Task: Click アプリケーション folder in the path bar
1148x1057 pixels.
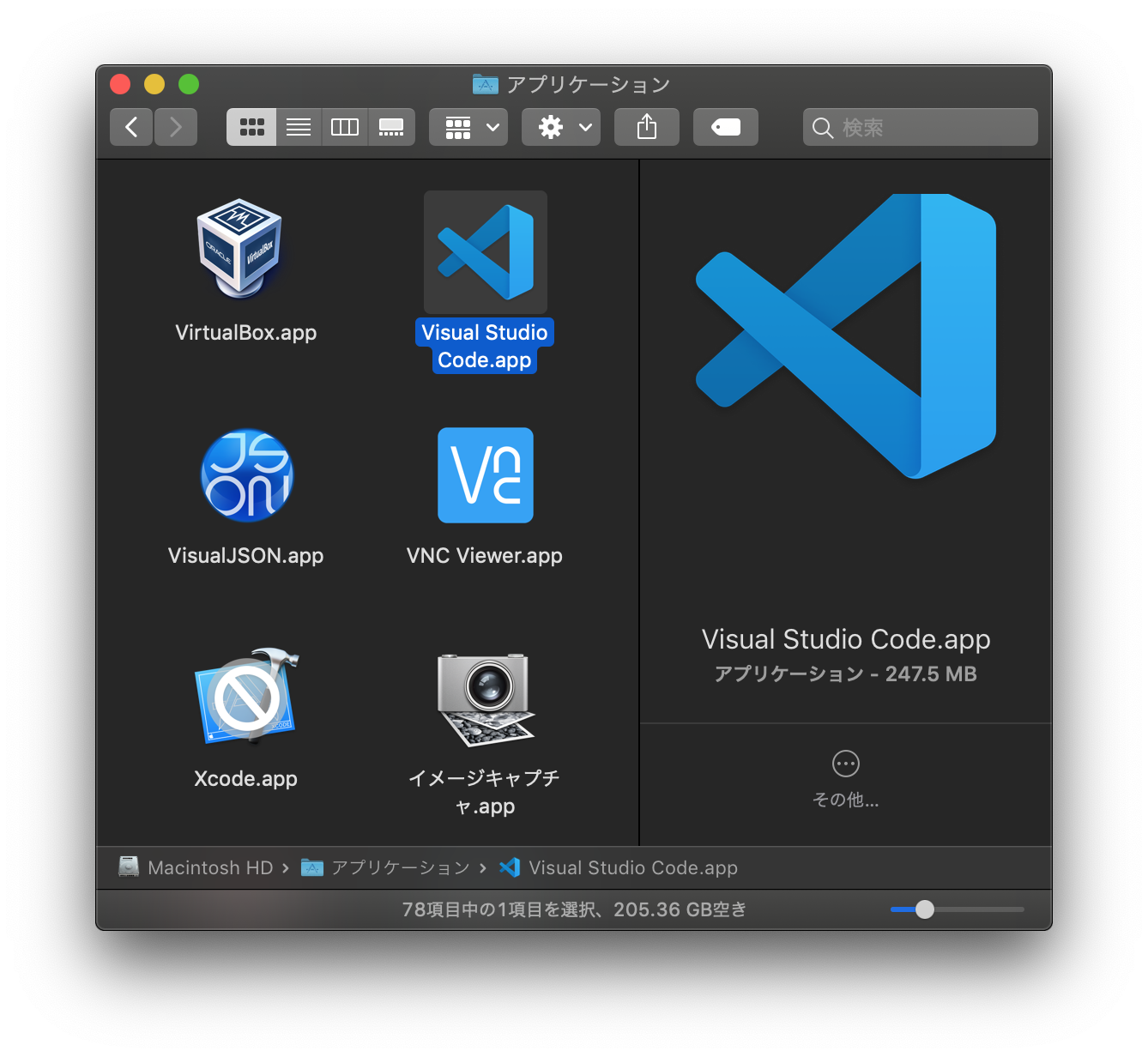Action: 386,867
